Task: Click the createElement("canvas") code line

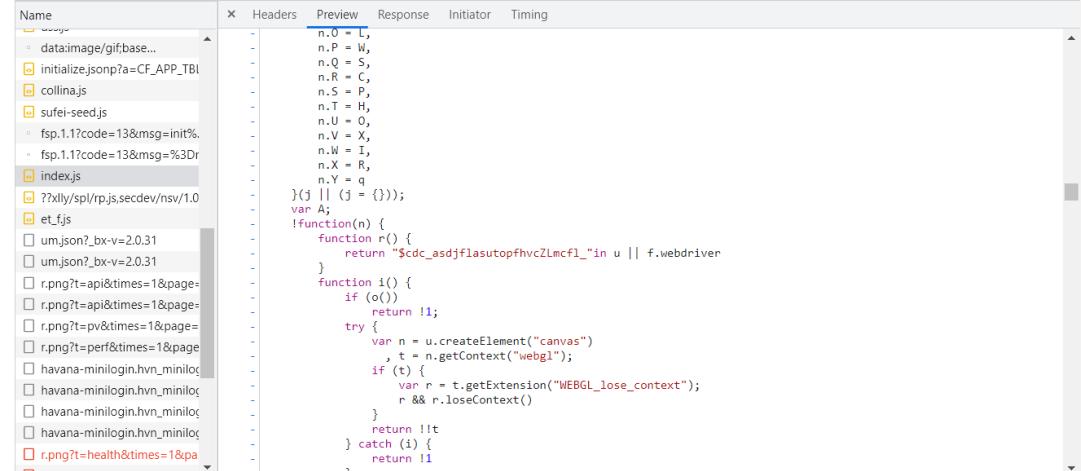Action: click(x=483, y=341)
